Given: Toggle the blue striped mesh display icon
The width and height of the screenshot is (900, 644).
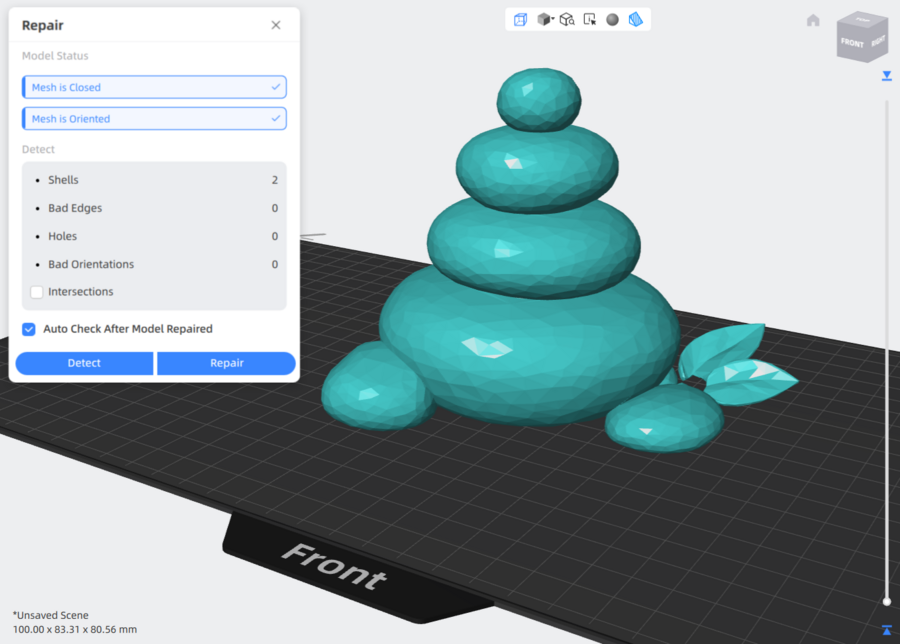Looking at the screenshot, I should click(x=635, y=20).
